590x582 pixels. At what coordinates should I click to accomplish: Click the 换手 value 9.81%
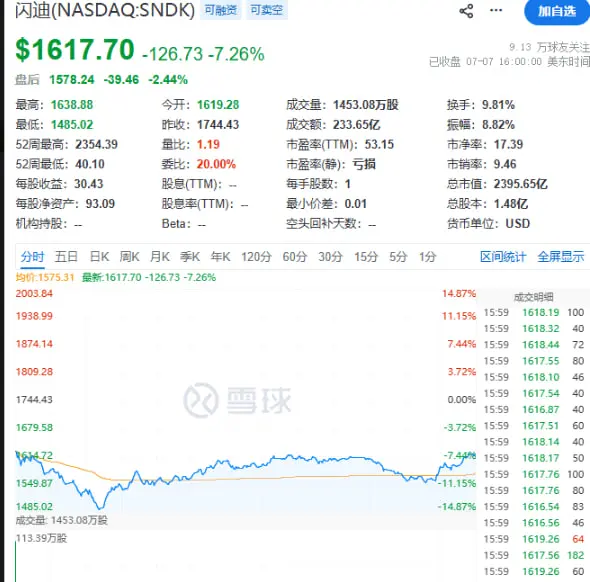click(499, 105)
